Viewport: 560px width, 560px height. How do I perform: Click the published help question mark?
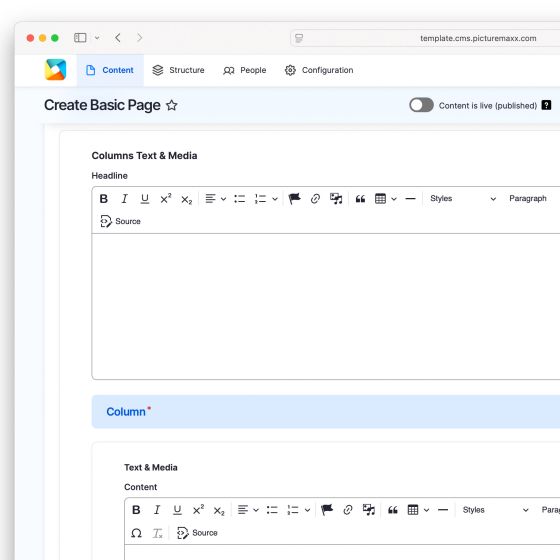tap(546, 105)
